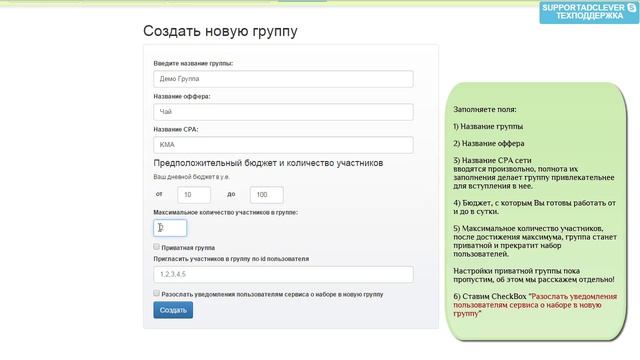This screenshot has width=640, height=360.
Task: Click the Skype icon in support badge
Action: (x=632, y=8)
